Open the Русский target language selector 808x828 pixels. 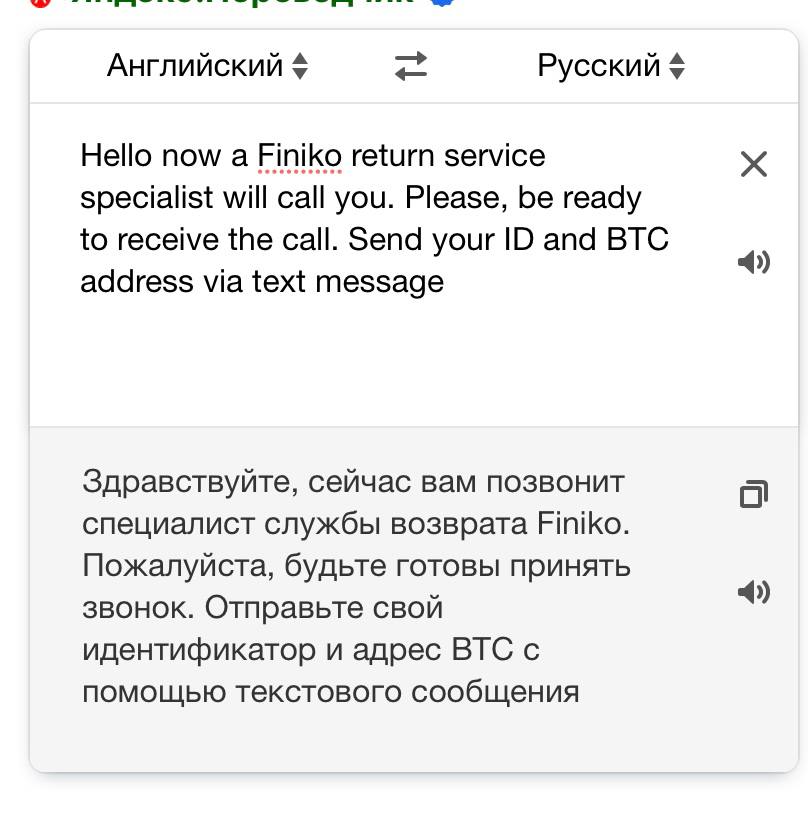pos(611,66)
